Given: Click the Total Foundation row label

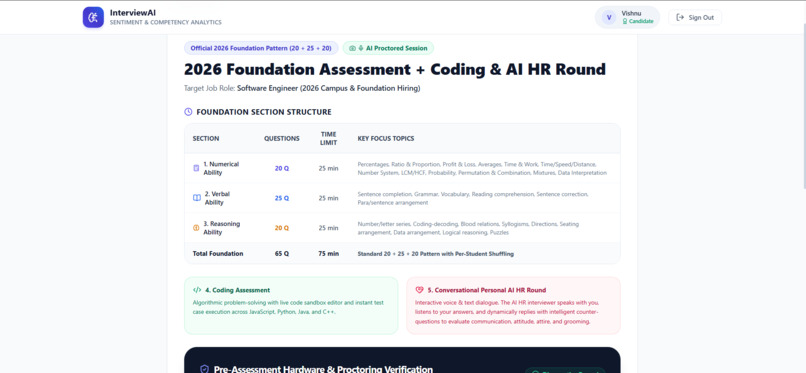Looking at the screenshot, I should (218, 253).
